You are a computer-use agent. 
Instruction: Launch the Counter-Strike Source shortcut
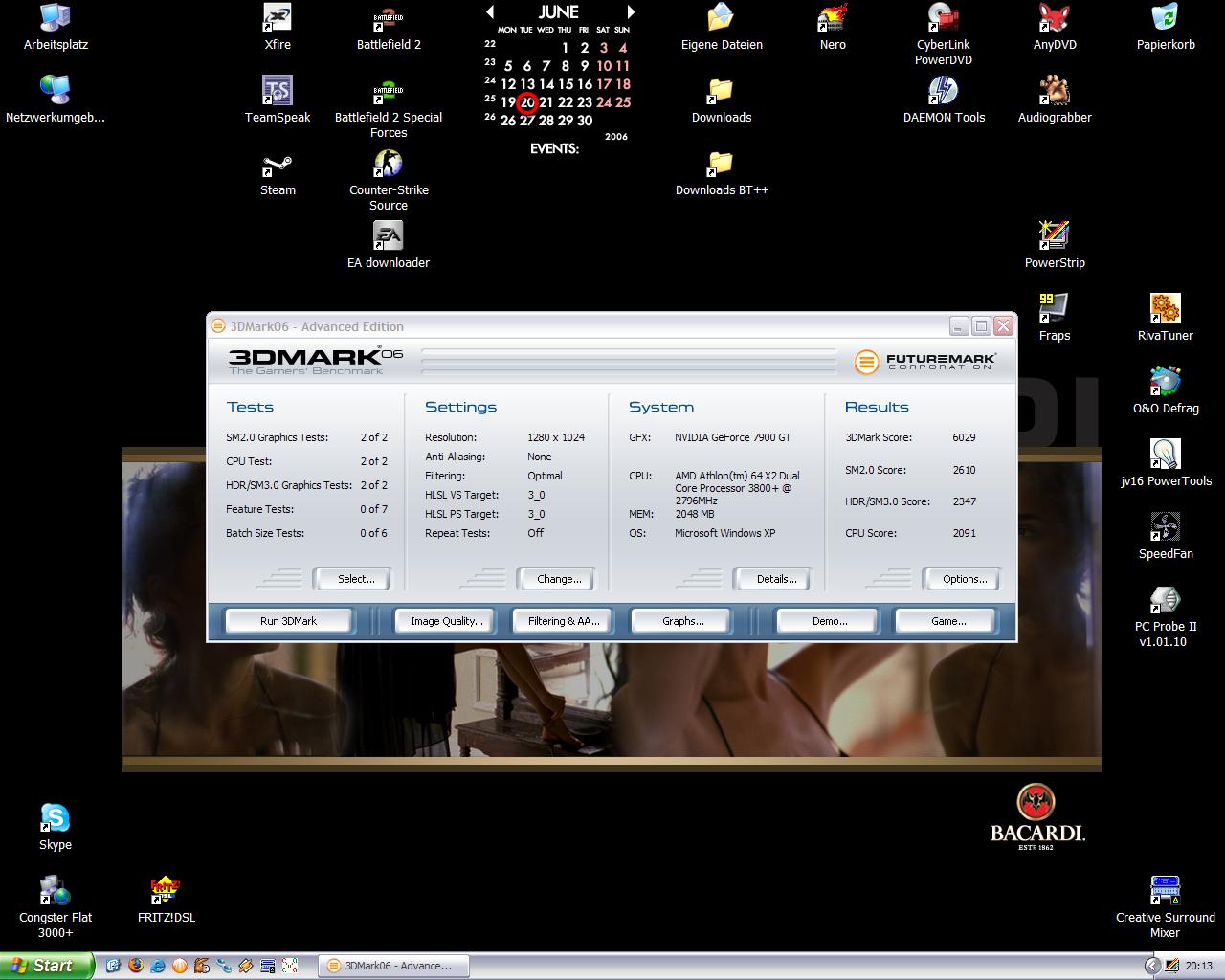(x=389, y=180)
